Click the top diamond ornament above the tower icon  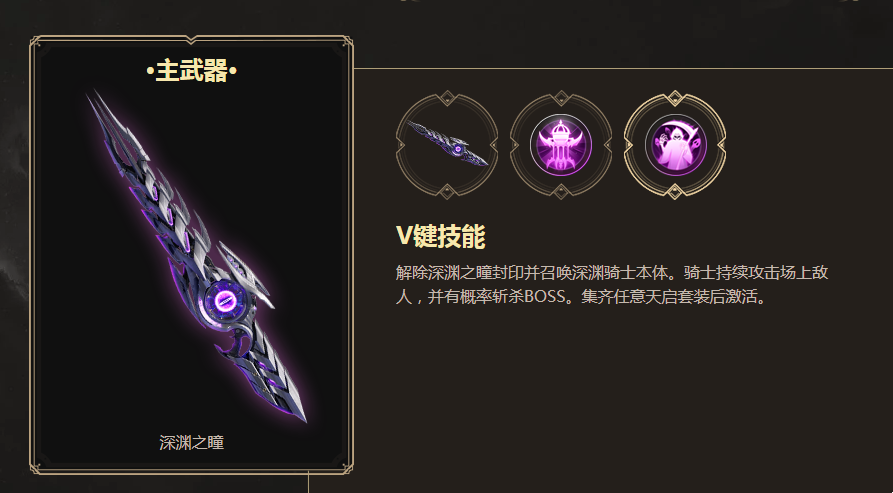561,97
